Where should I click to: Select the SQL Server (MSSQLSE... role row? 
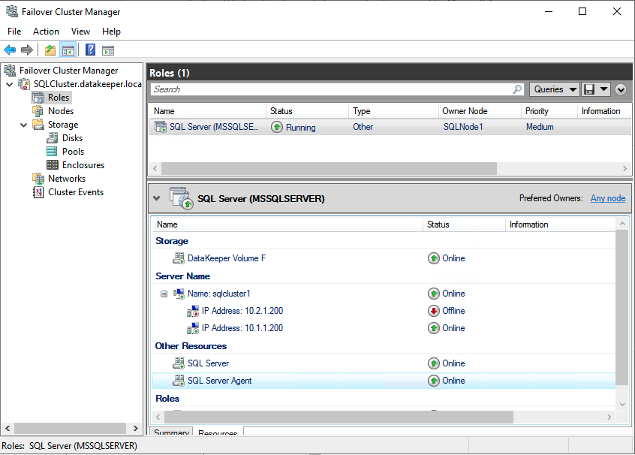click(x=389, y=127)
